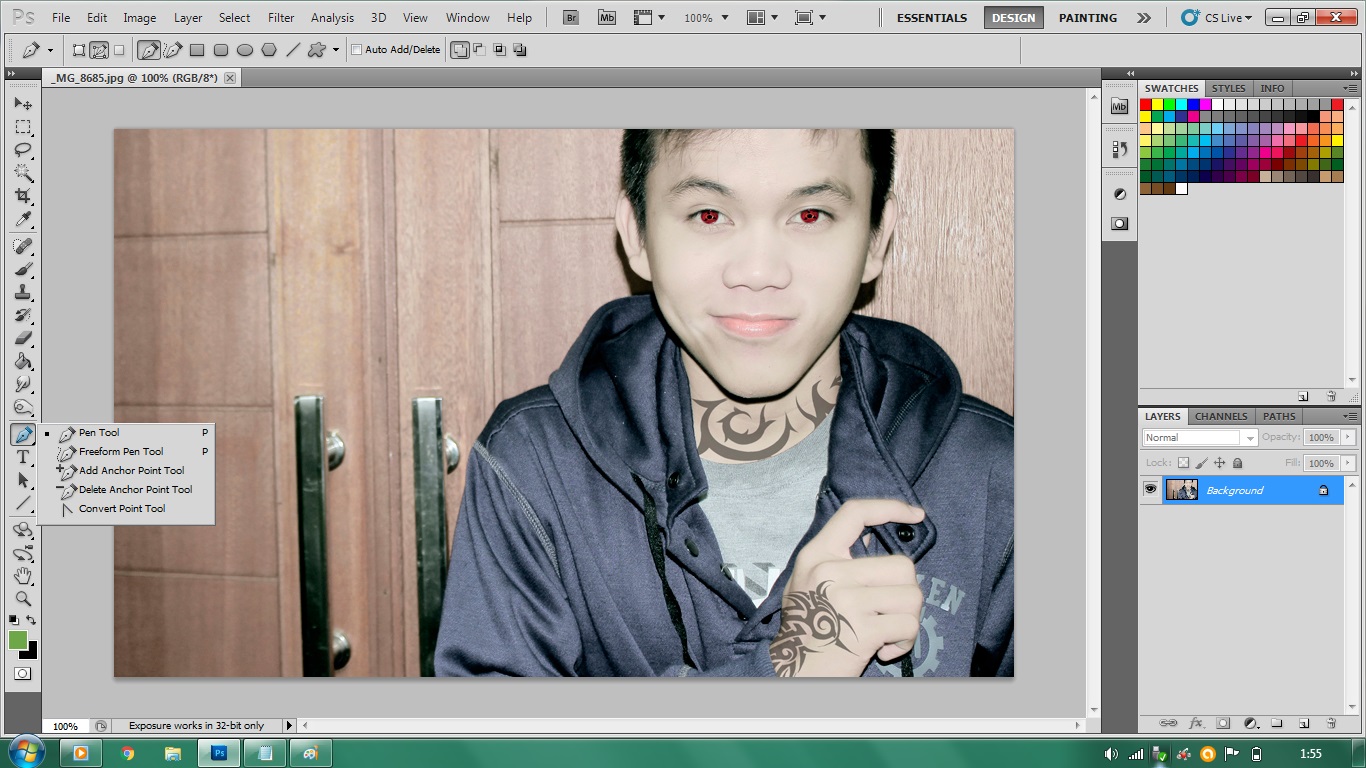
Task: Pick the Lasso tool
Action: click(22, 150)
